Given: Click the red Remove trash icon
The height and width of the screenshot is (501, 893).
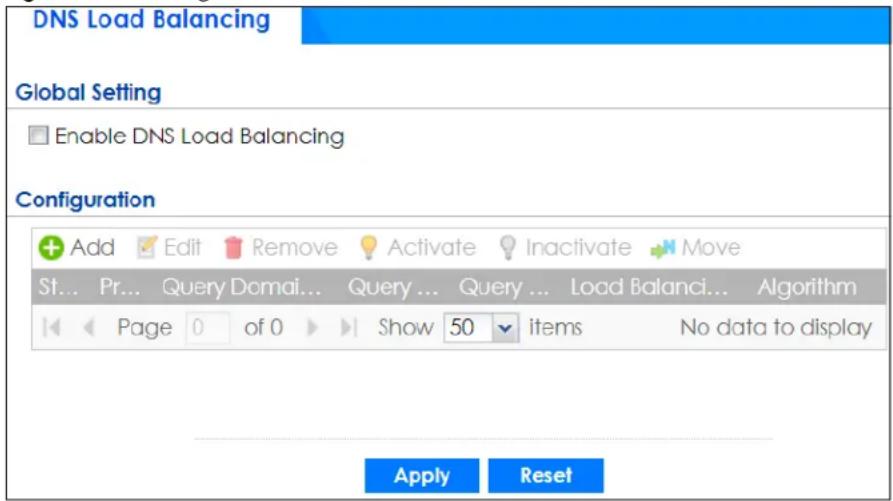Looking at the screenshot, I should click(234, 248).
